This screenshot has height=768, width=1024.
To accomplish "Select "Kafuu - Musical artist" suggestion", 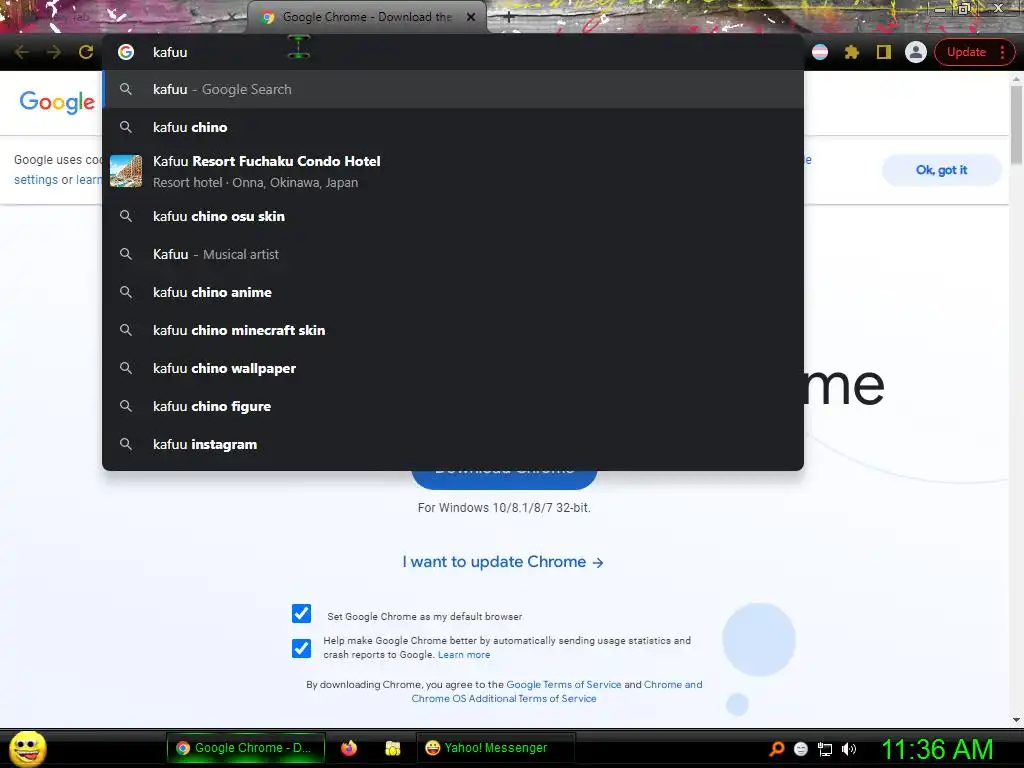I will pyautogui.click(x=453, y=254).
